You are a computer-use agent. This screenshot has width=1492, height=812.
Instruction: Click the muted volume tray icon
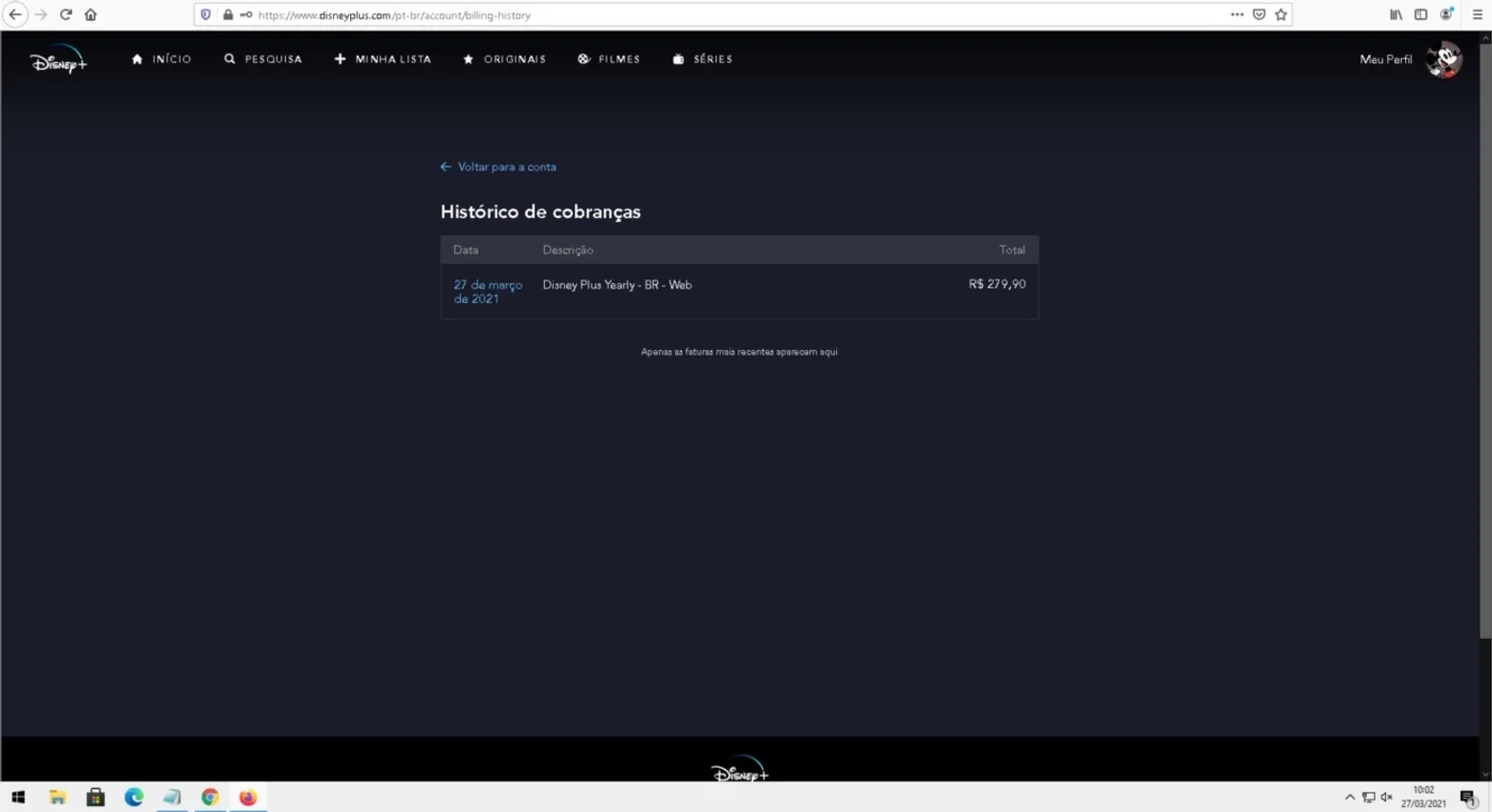1387,797
